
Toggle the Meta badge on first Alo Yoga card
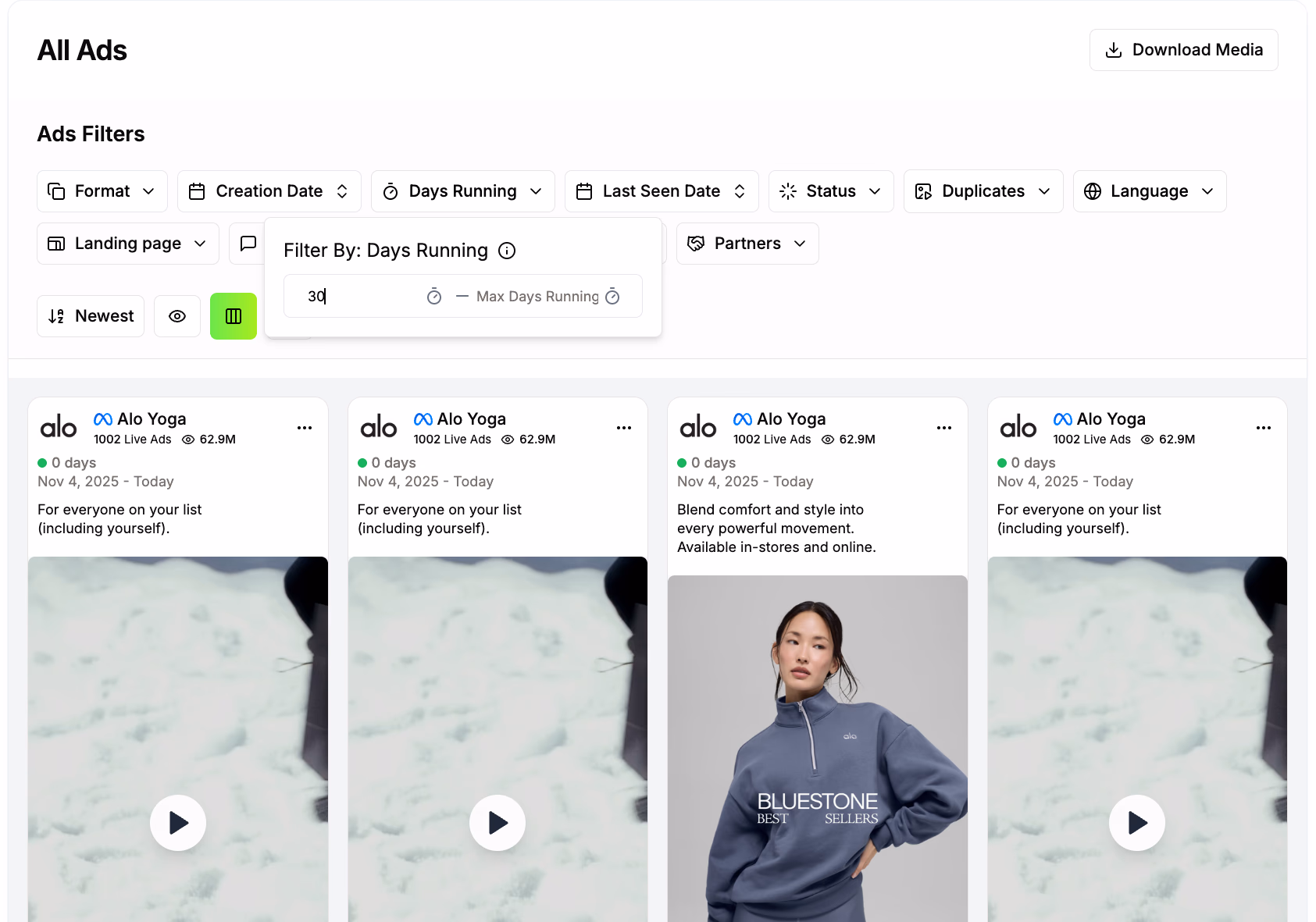(x=102, y=418)
